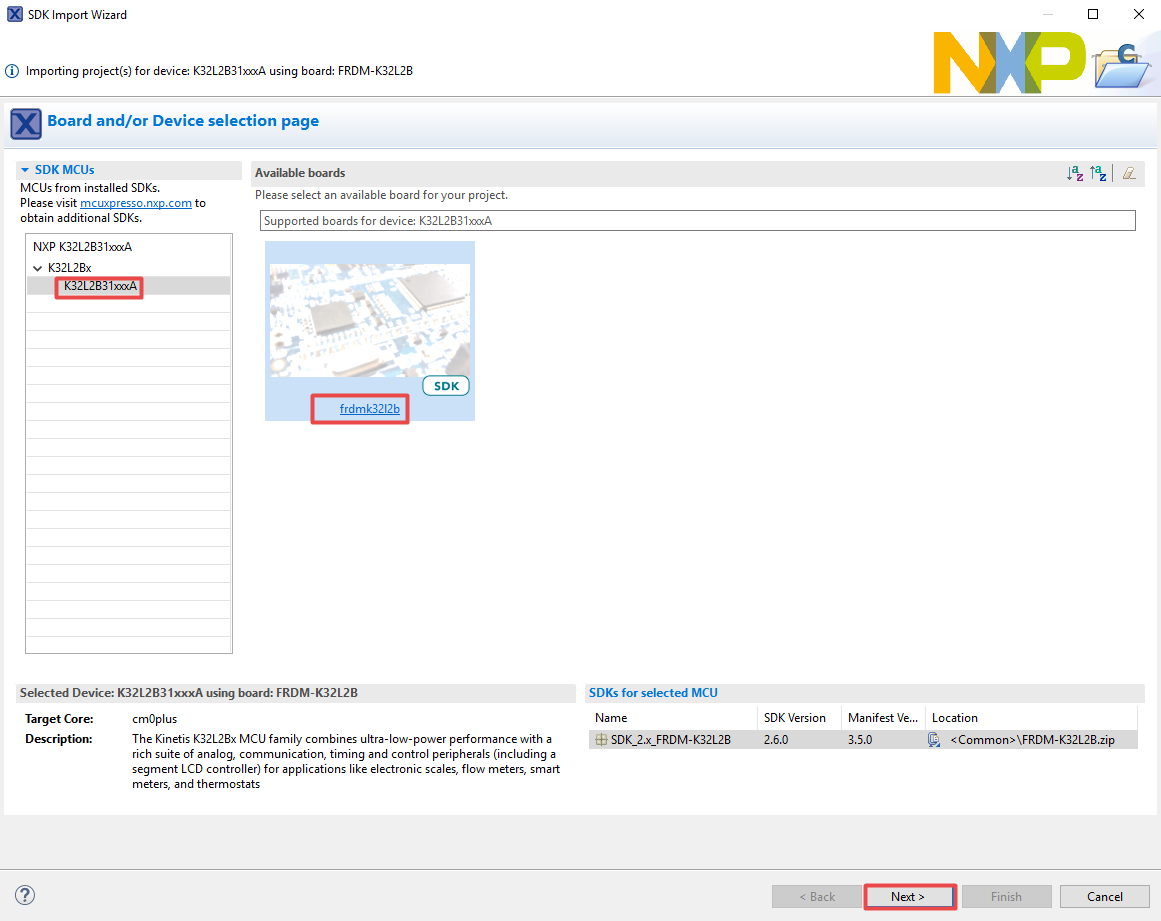Collapse the K32L2Bx tree node
1161x921 pixels.
coord(38,268)
